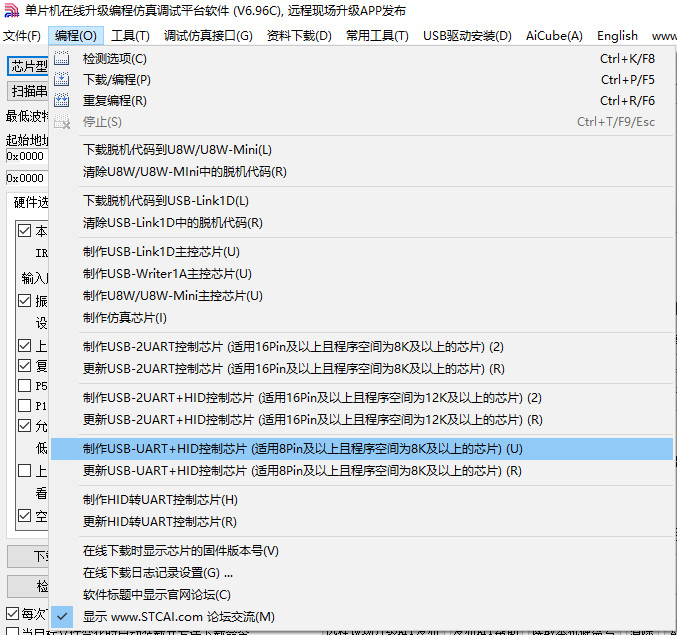Screen dimensions: 677x635
Task: Toggle the checkbox labeled 本
Action: pos(25,231)
